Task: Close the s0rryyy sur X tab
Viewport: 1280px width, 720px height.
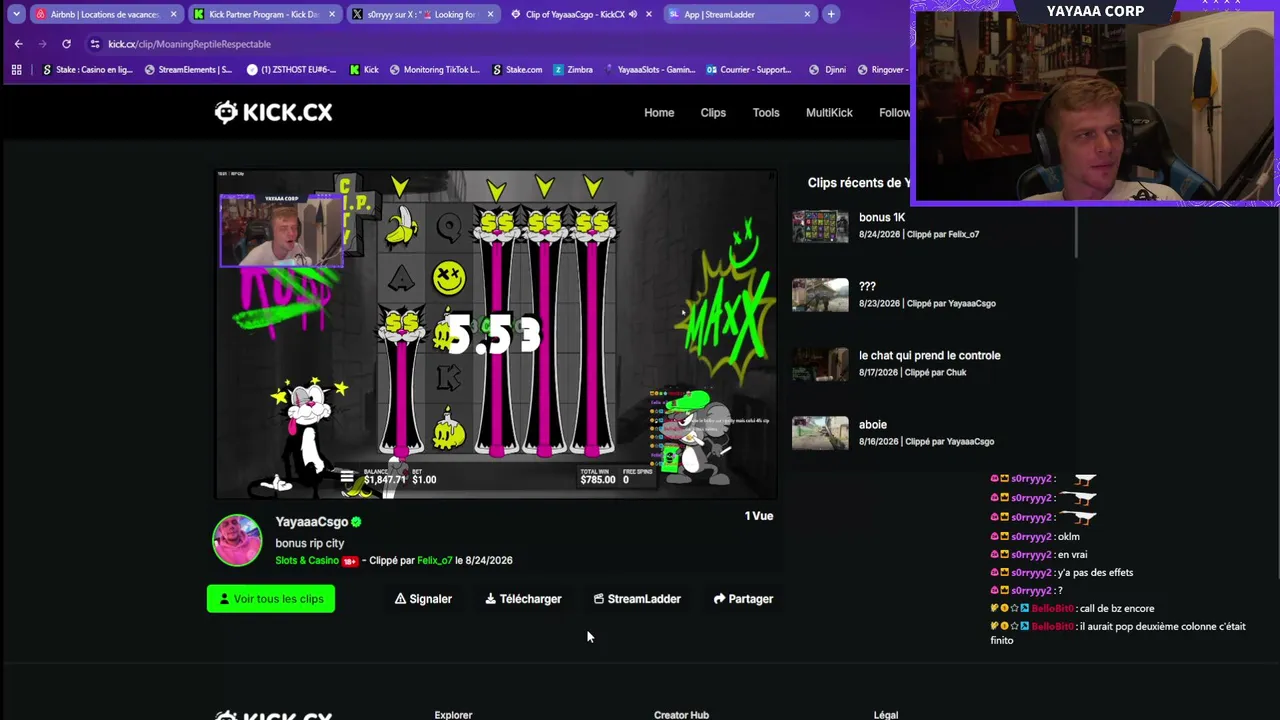Action: (x=490, y=14)
